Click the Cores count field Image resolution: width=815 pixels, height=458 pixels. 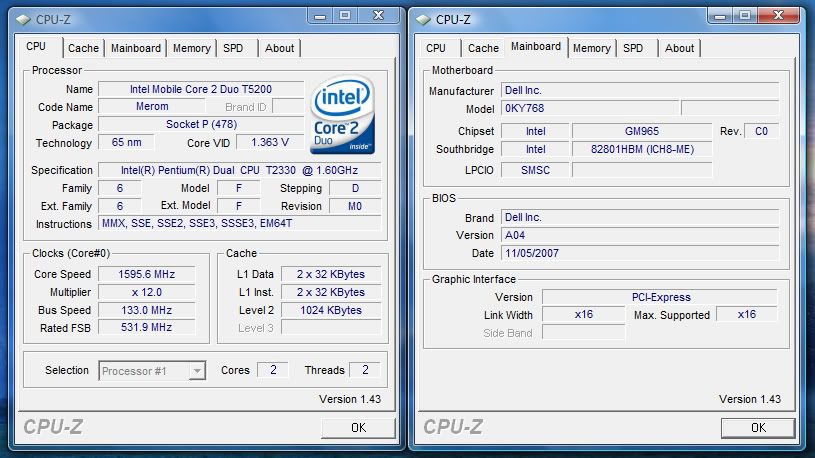tap(273, 370)
